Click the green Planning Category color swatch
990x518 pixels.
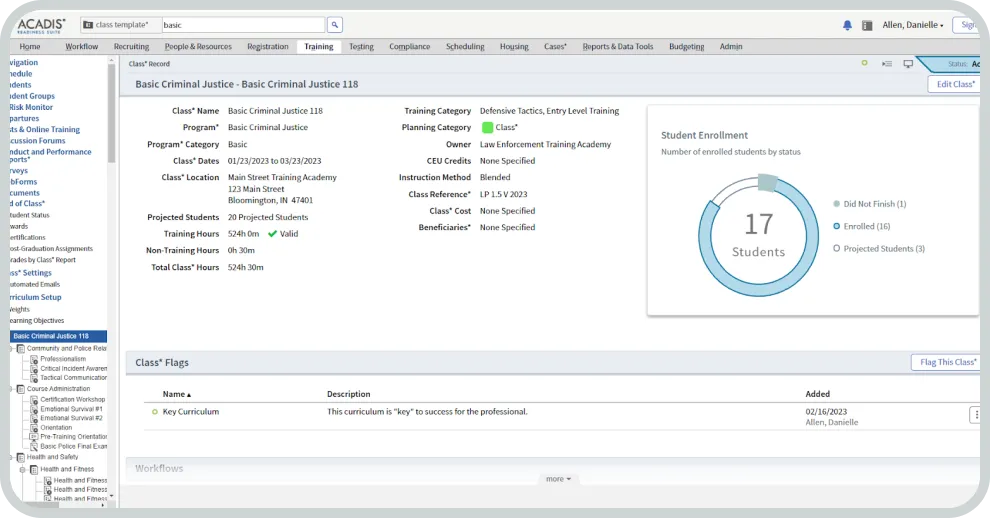pos(487,128)
